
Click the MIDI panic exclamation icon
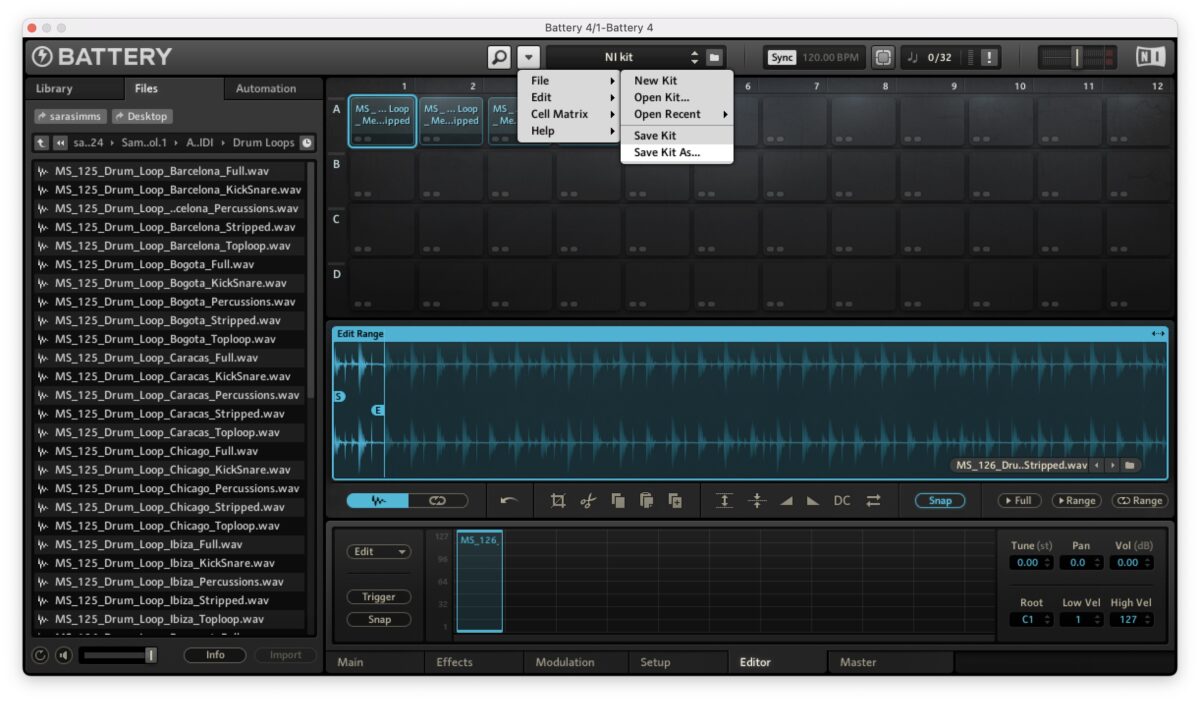click(989, 58)
